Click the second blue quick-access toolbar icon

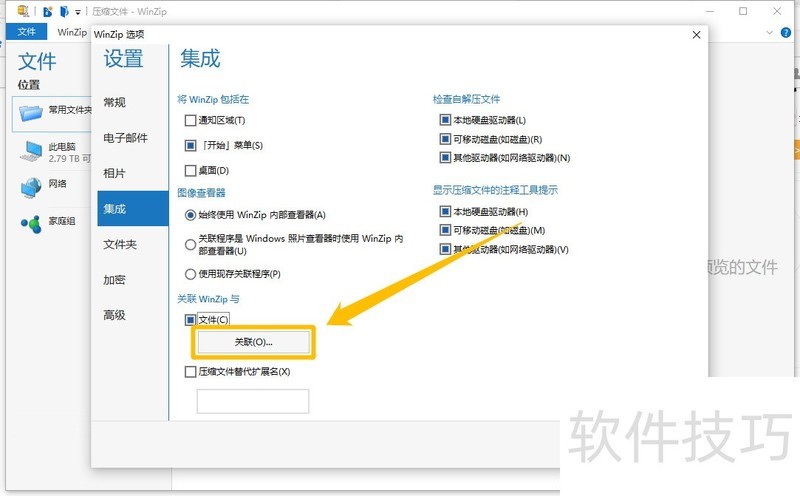(64, 11)
